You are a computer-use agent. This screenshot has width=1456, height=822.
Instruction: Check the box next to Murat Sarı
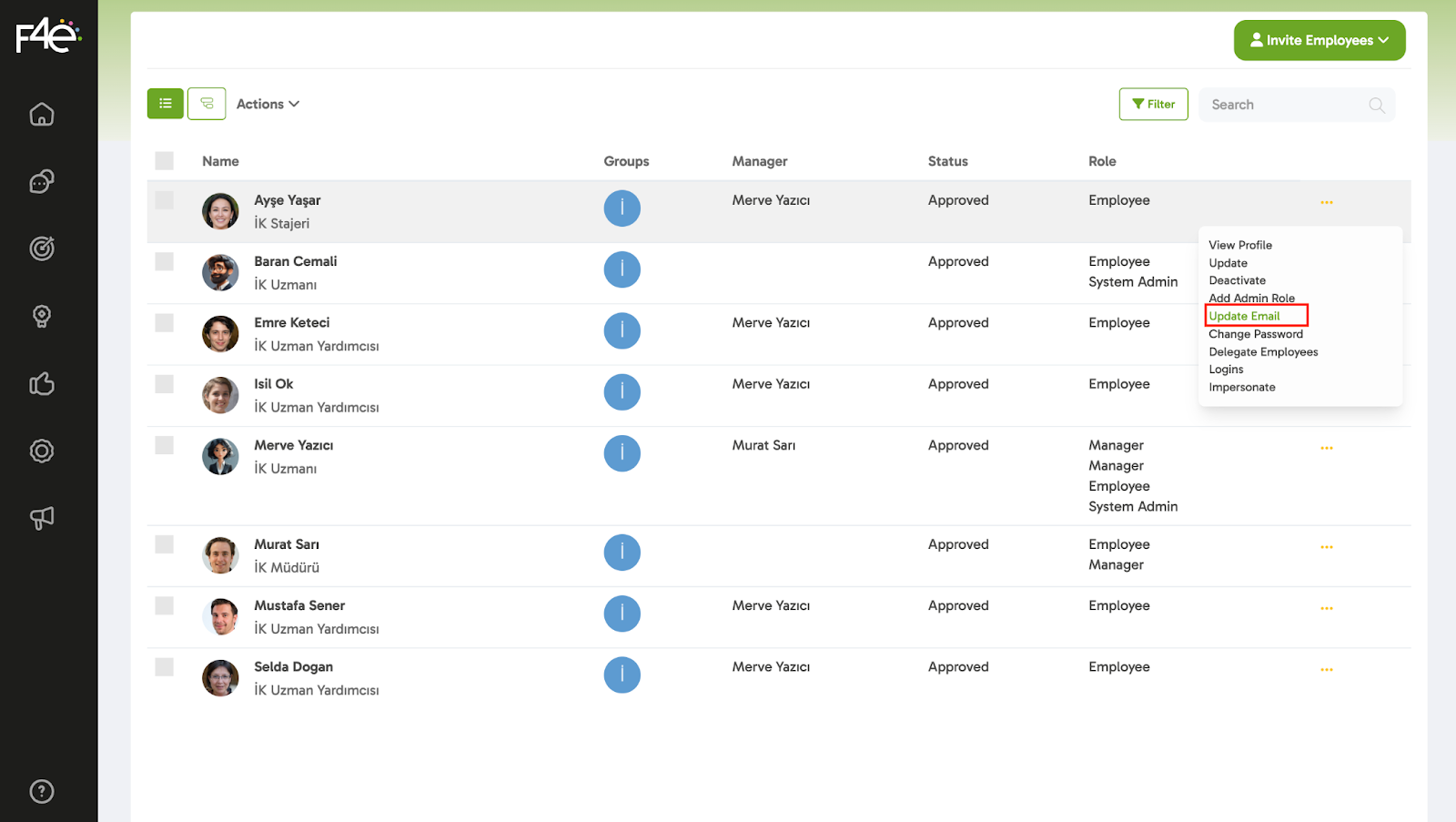click(164, 544)
